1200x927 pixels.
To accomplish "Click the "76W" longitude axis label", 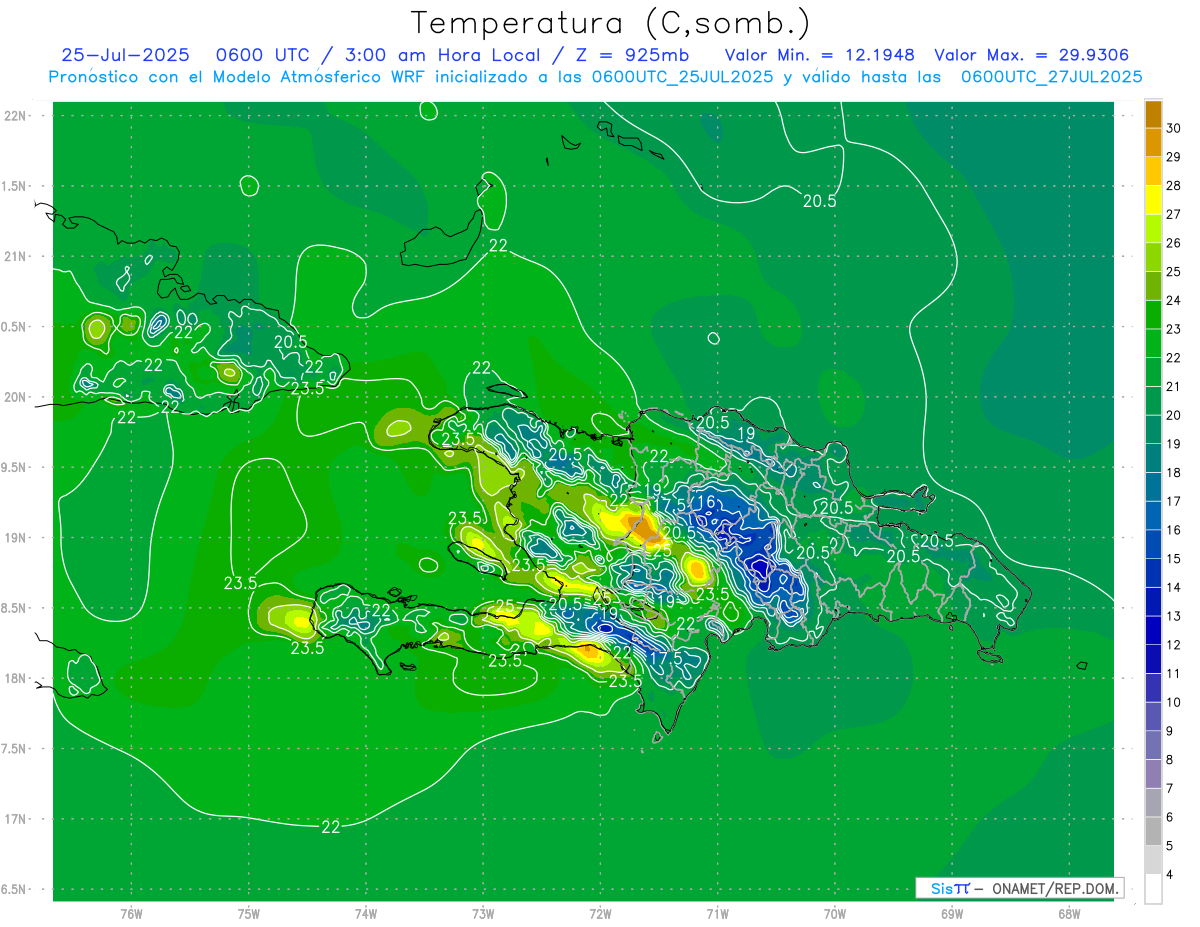I will (131, 914).
